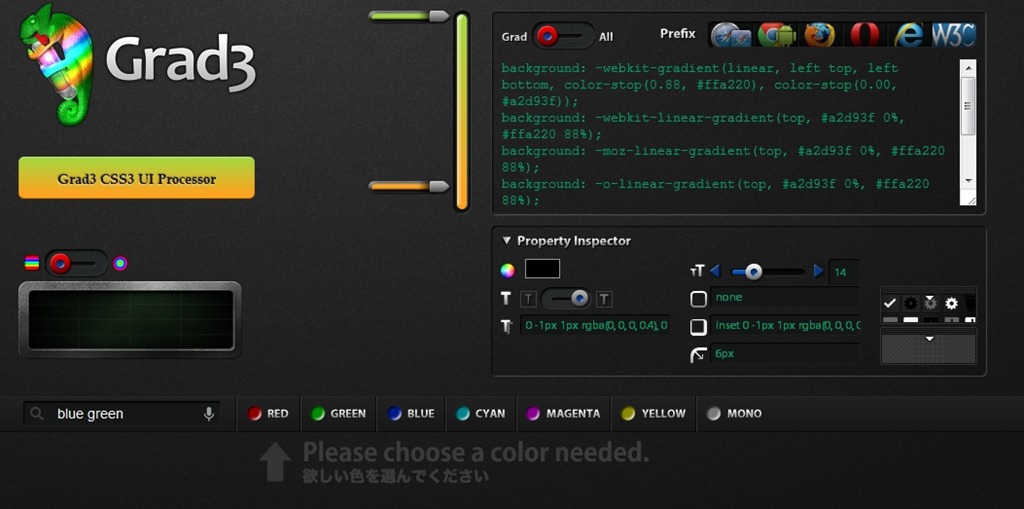Click the Safari prefix icon
This screenshot has width=1024, height=509.
(731, 36)
